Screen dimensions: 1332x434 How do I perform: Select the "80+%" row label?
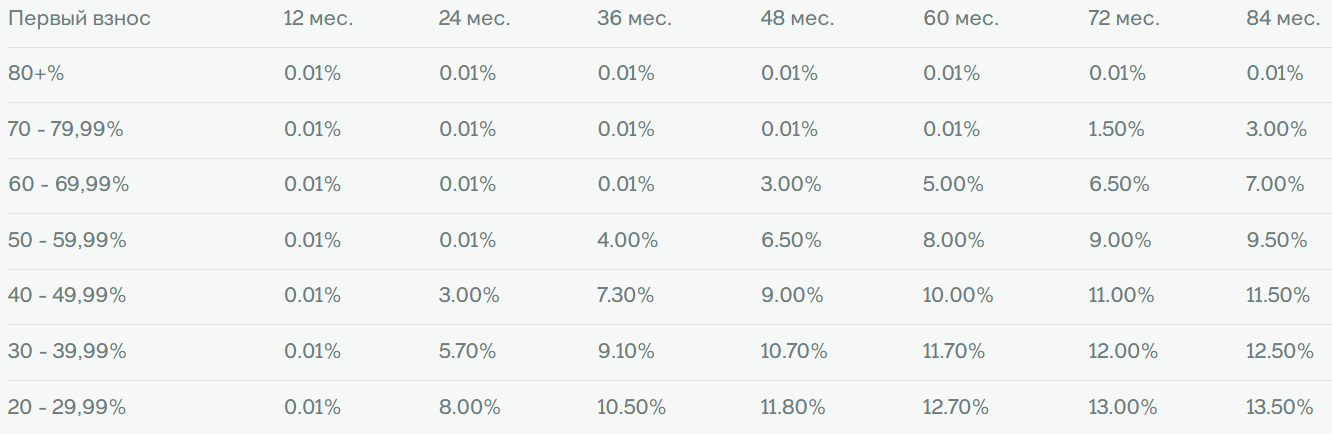(35, 73)
